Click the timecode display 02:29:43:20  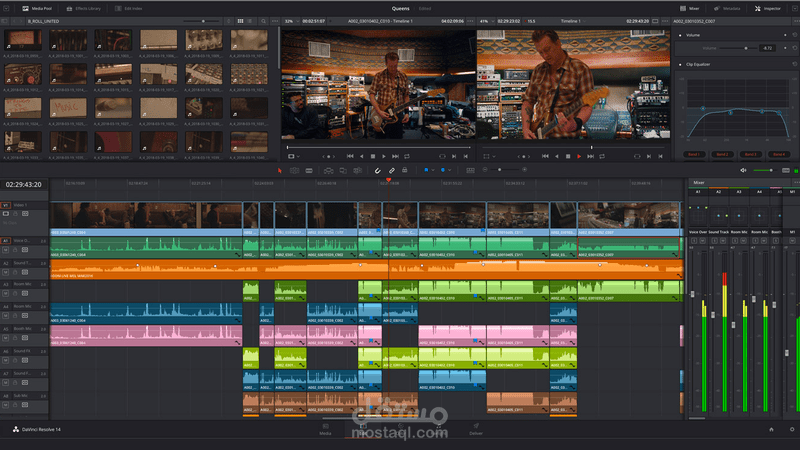[x=23, y=185]
